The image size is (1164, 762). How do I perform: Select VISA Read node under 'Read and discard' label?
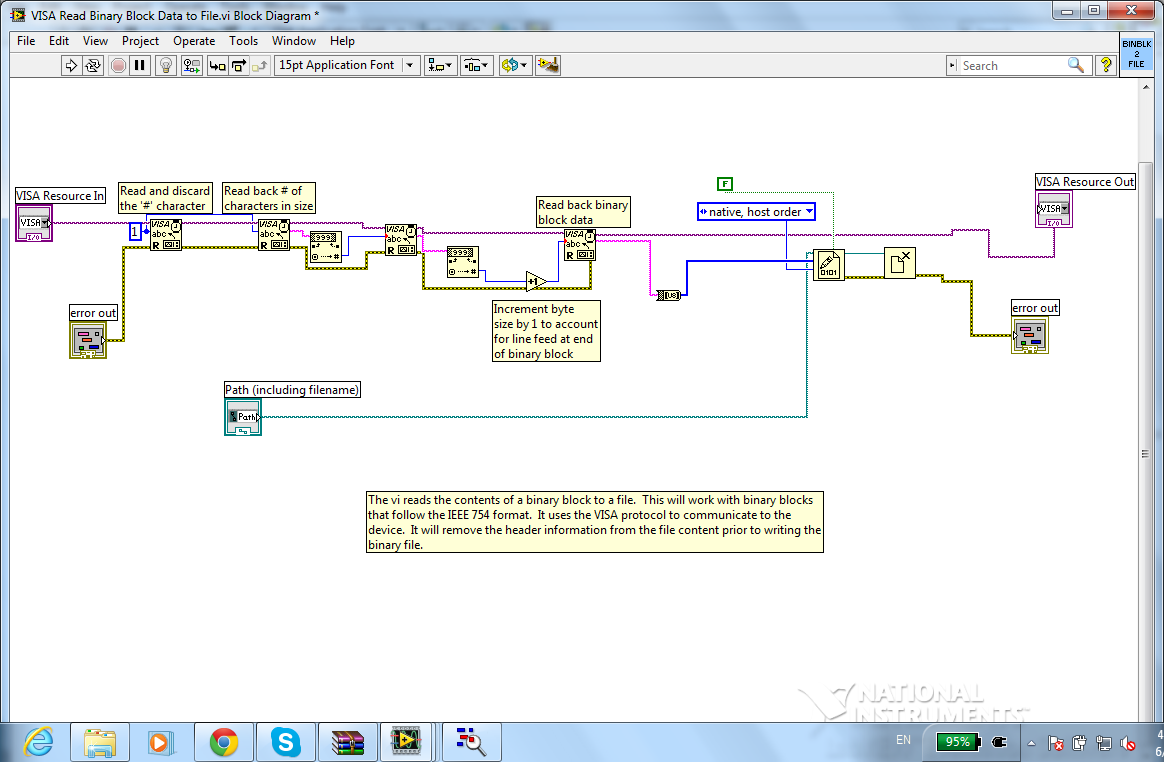(166, 235)
